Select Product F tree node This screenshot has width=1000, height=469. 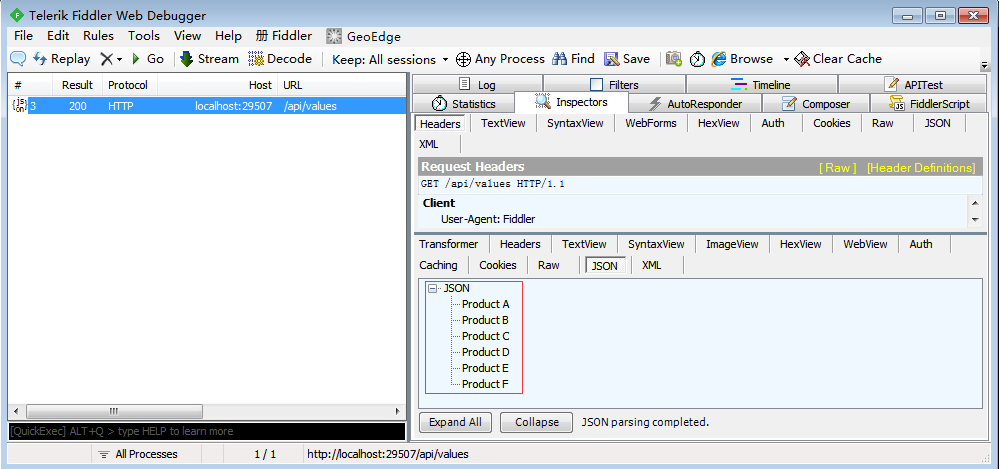coord(485,384)
